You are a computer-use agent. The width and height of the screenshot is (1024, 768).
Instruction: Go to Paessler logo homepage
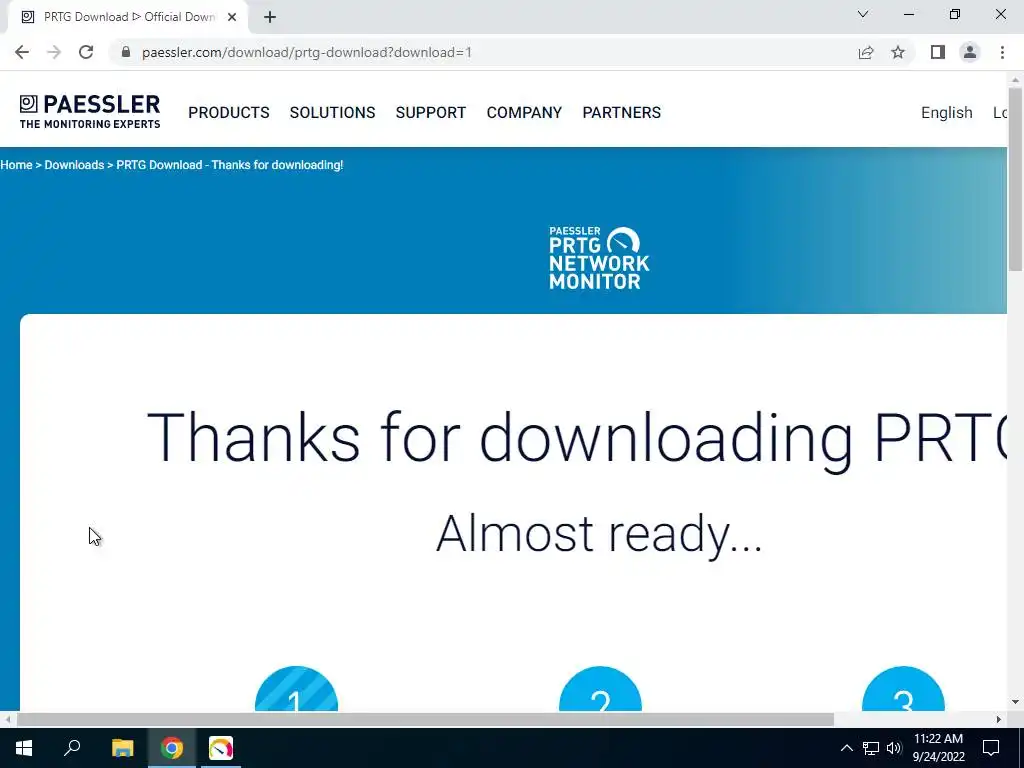89,112
